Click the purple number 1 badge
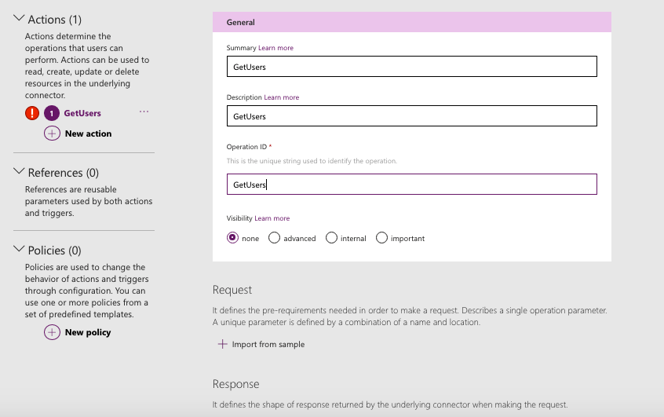 tap(51, 113)
